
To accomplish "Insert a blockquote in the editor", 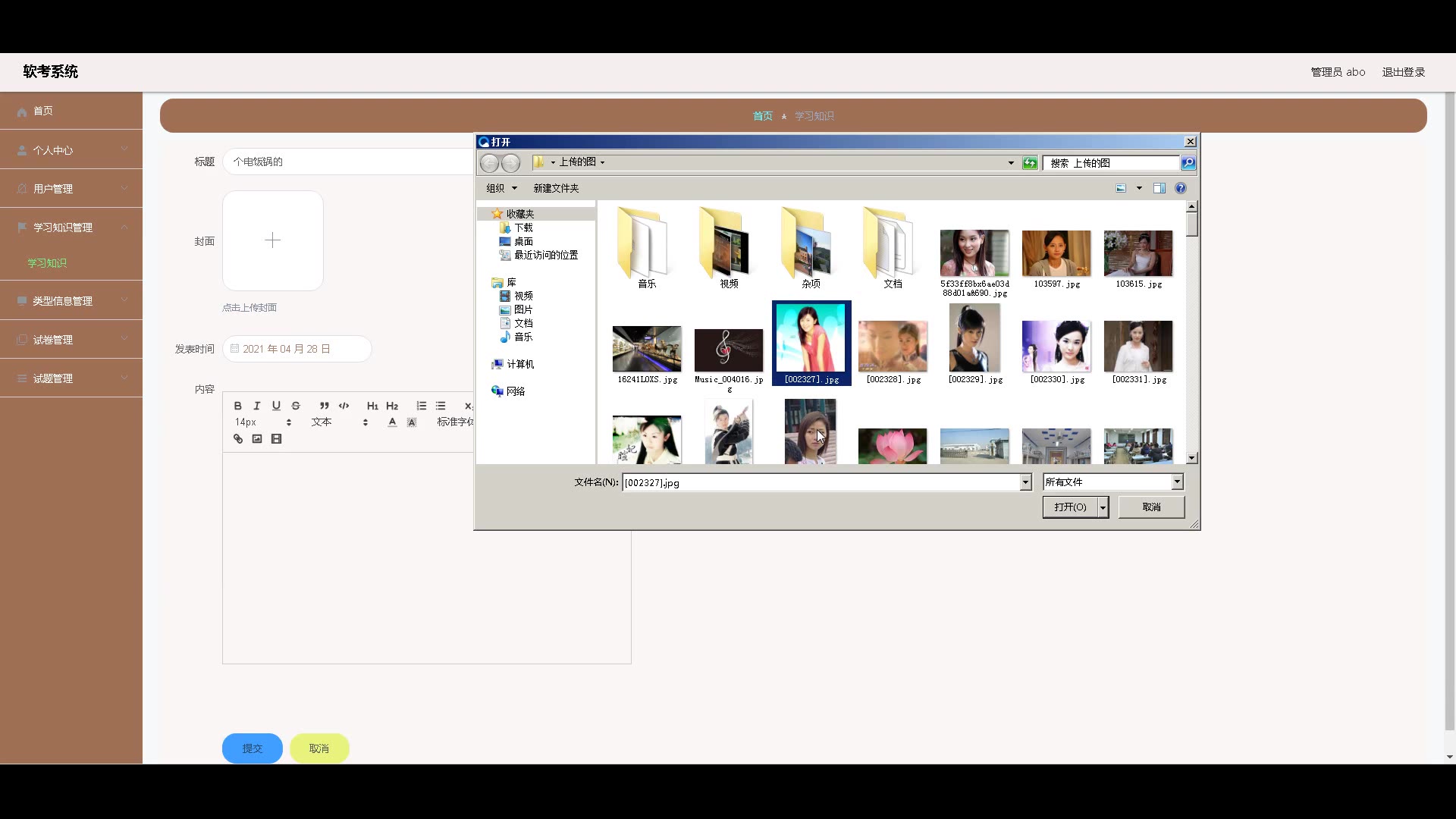I will 324,406.
